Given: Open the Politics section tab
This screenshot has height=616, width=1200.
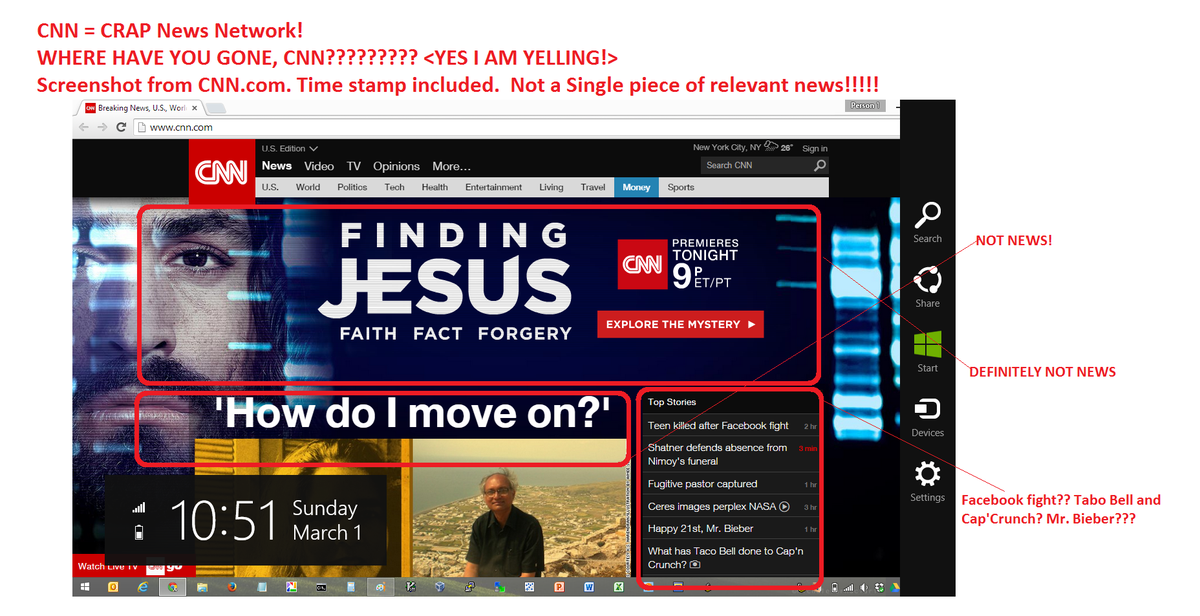Looking at the screenshot, I should tap(352, 187).
